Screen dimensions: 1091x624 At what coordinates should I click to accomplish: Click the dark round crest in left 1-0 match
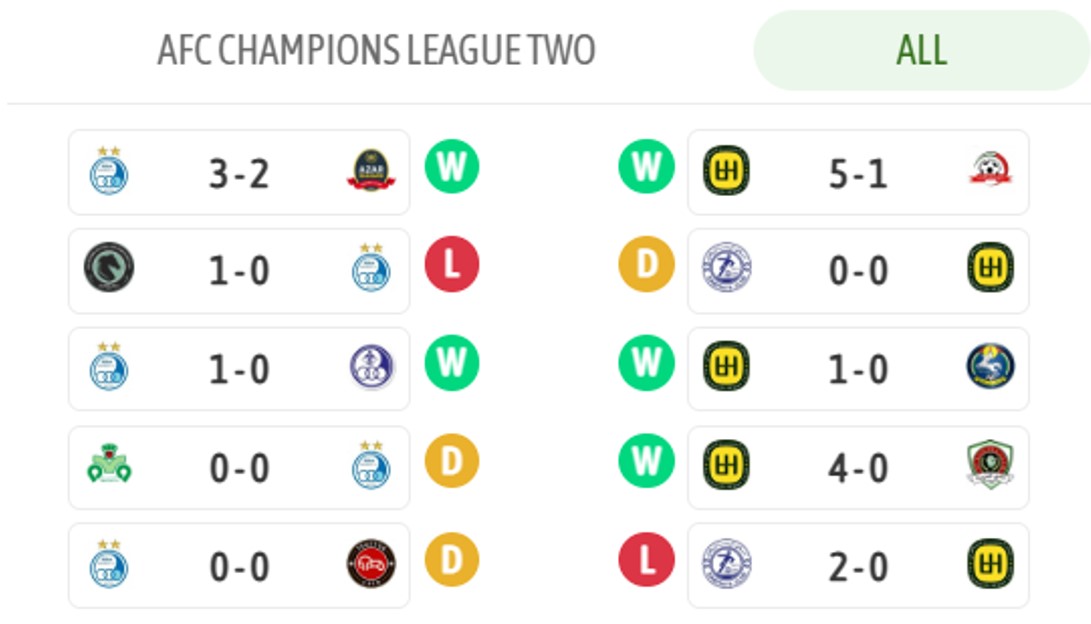(109, 269)
